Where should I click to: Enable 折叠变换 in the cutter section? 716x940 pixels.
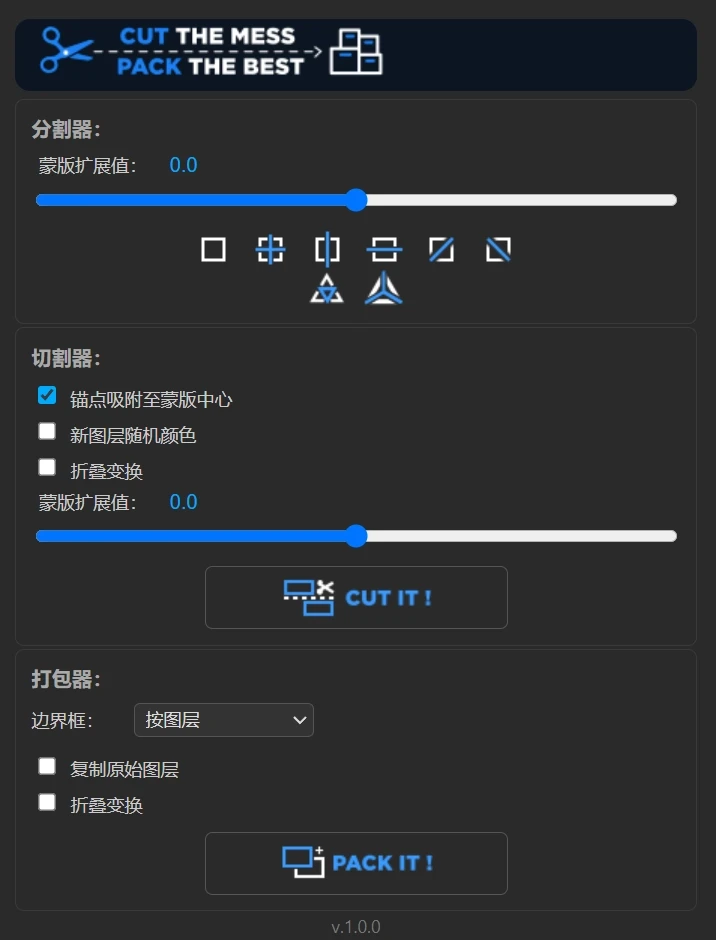[46, 465]
